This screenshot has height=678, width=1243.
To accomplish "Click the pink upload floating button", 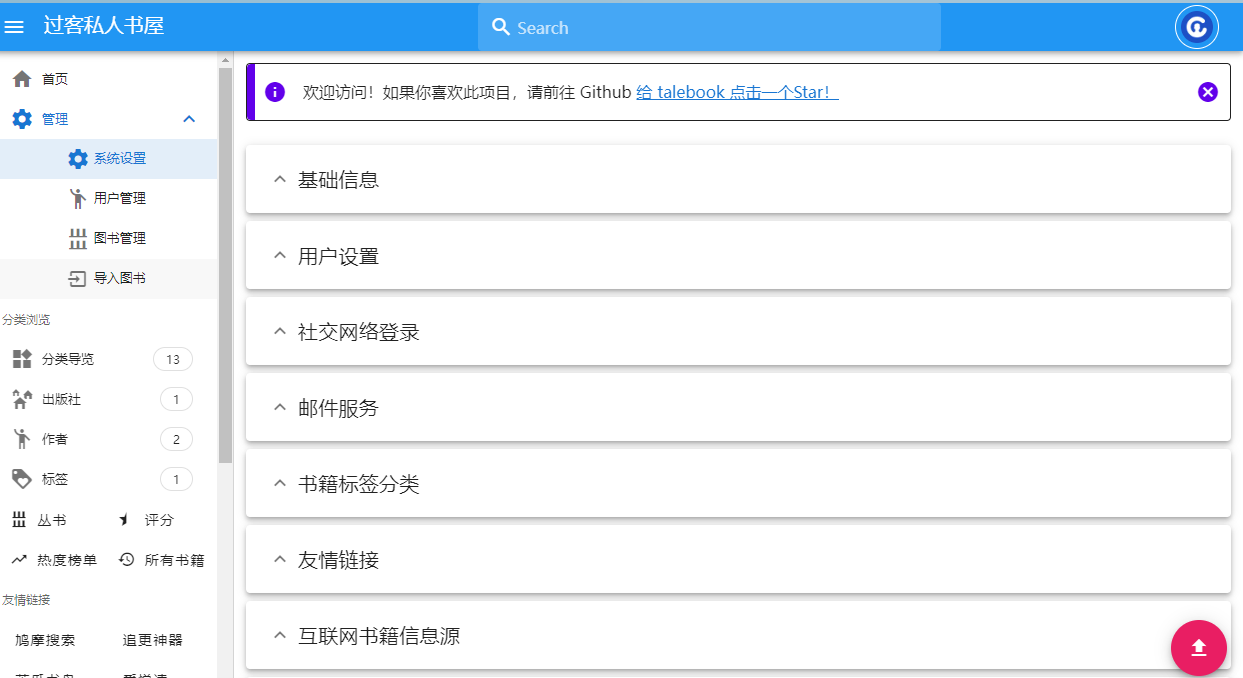I will point(1198,648).
